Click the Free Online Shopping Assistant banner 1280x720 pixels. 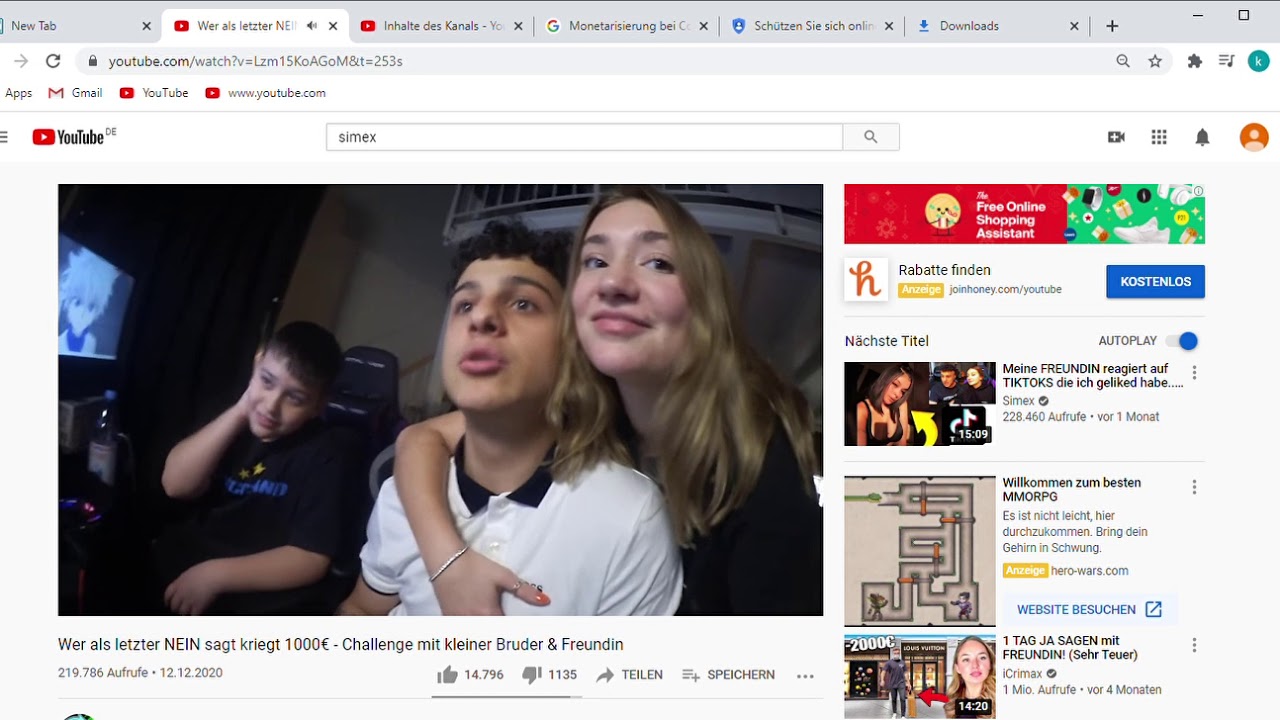[1024, 214]
